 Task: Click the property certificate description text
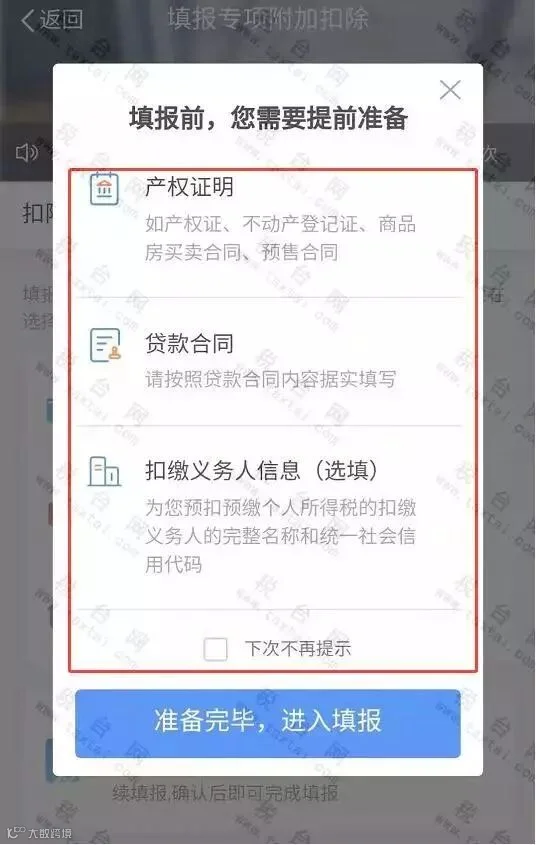tap(280, 238)
